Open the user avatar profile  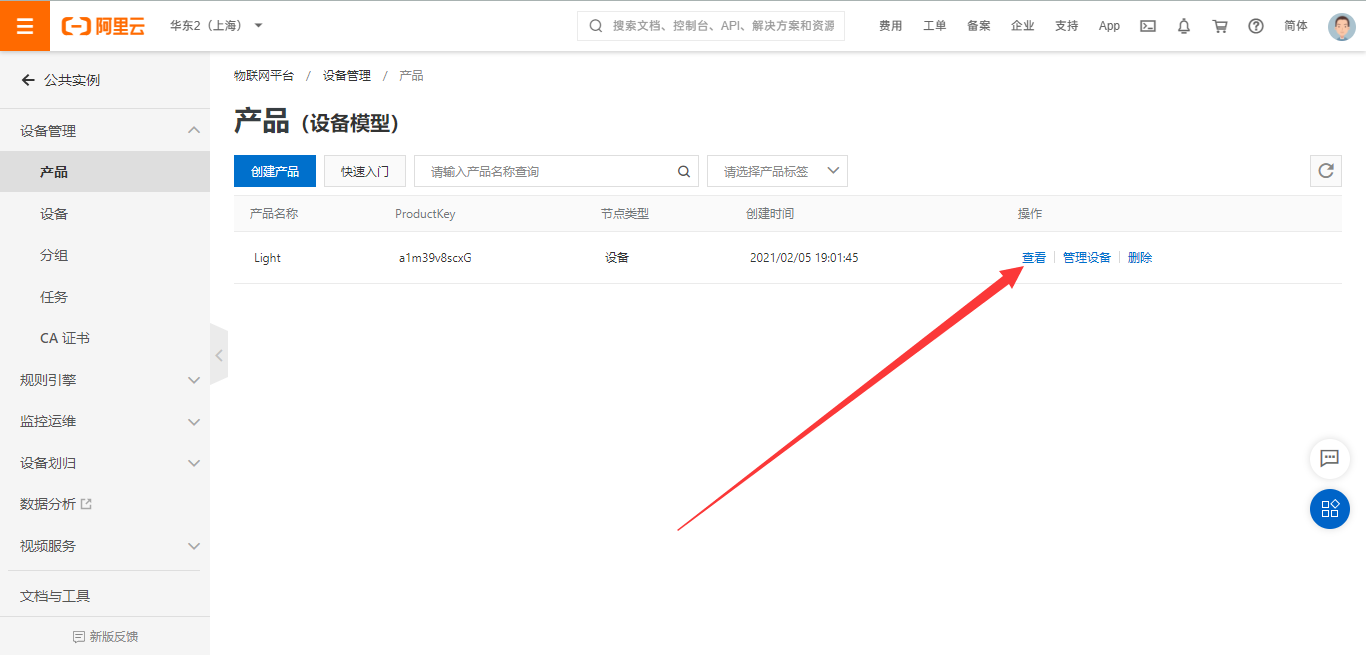tap(1340, 26)
